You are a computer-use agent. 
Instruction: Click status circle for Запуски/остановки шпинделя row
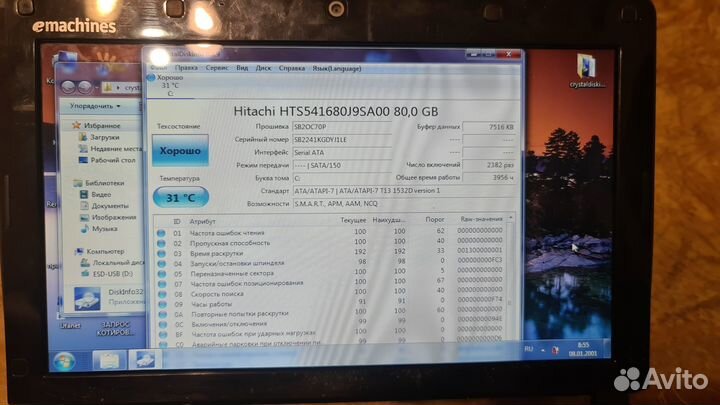coord(162,264)
